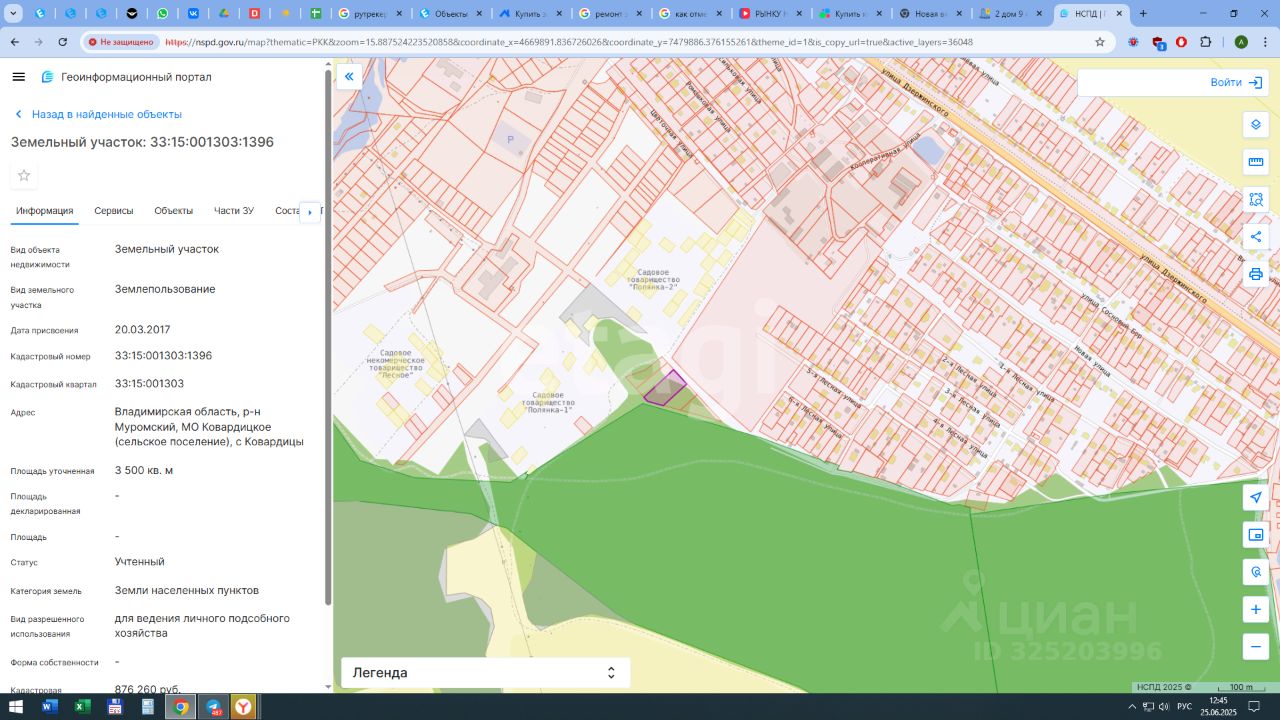Click the share map icon

coord(1255,237)
